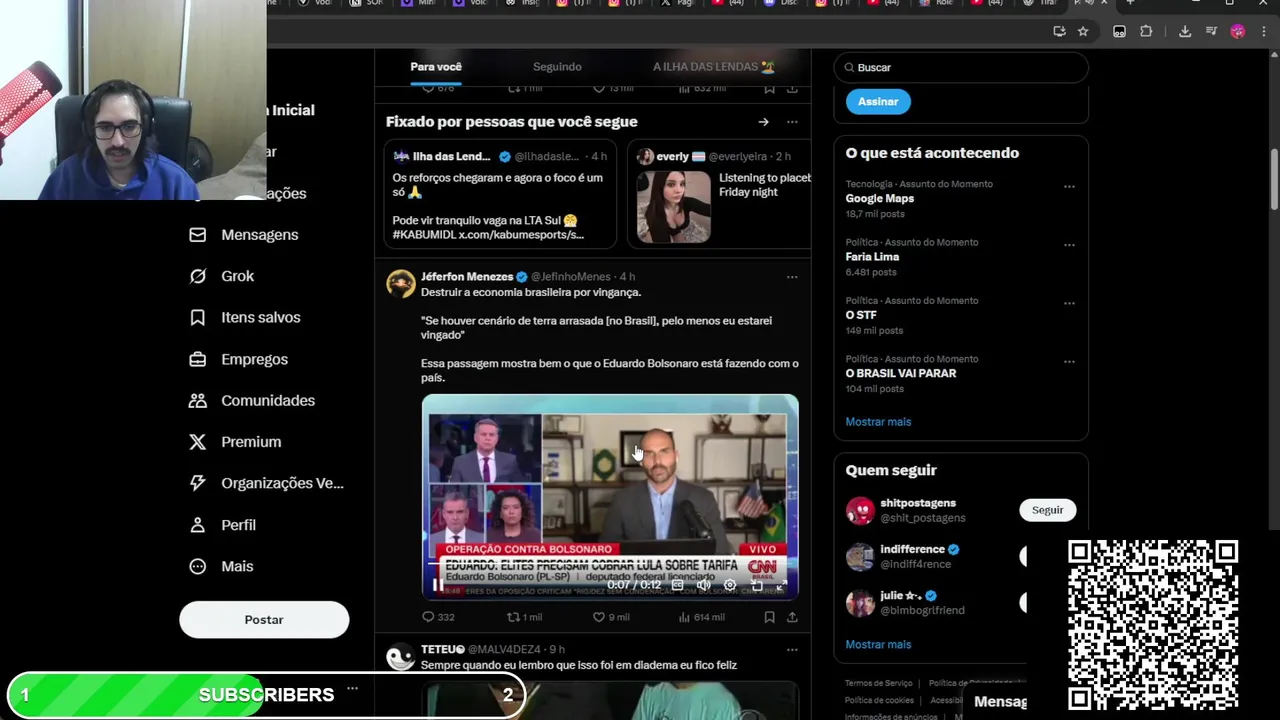Bookmark page with browser star icon
Image resolution: width=1280 pixels, height=720 pixels.
coord(1083,32)
